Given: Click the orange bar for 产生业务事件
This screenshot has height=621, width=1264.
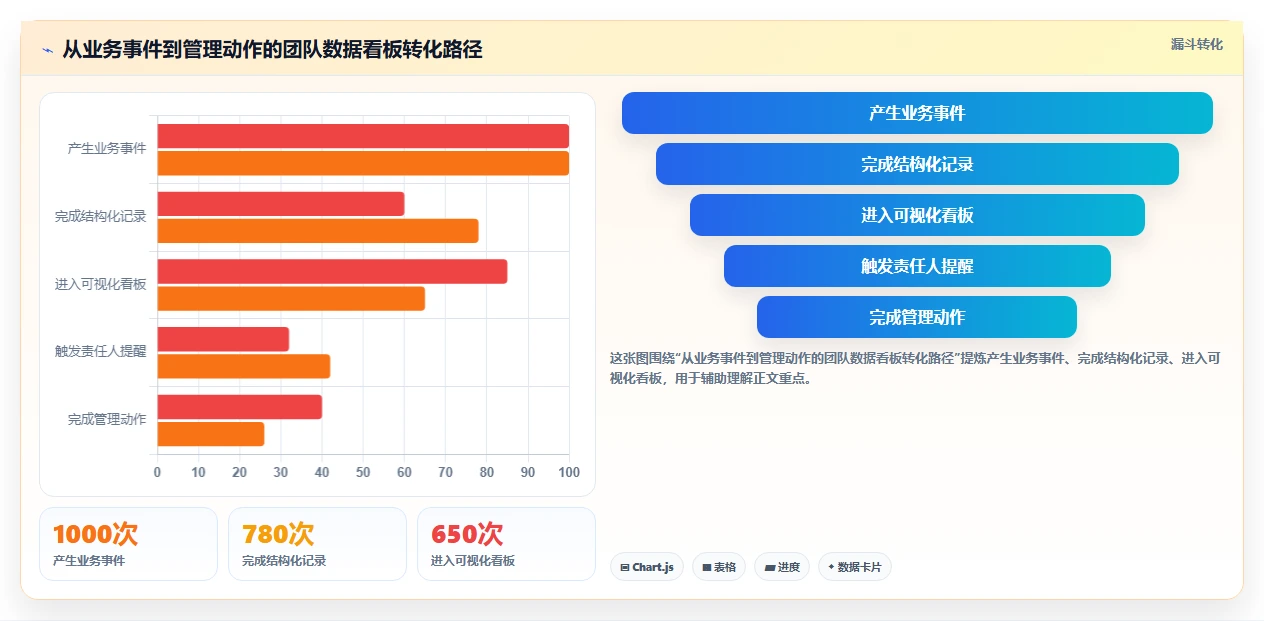Looking at the screenshot, I should click(x=363, y=163).
